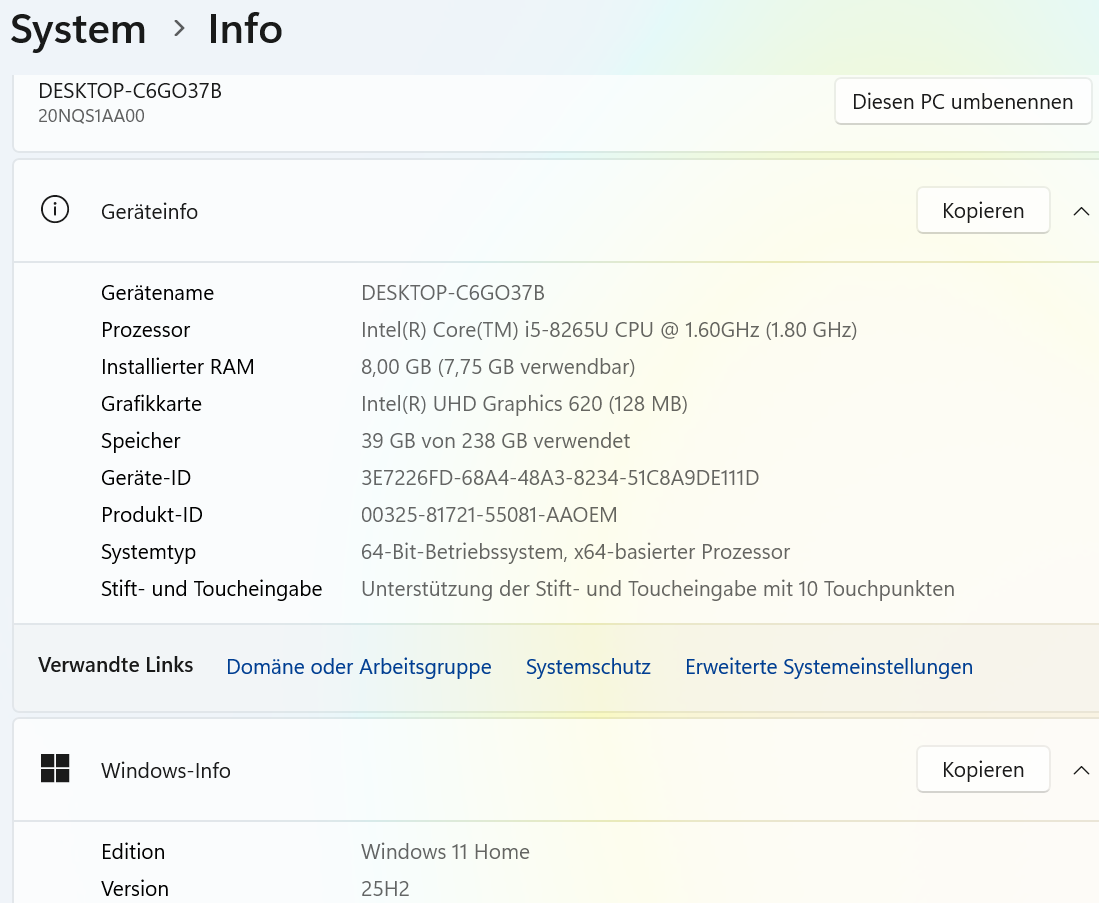
Task: Click the Installierter RAM label
Action: click(177, 367)
